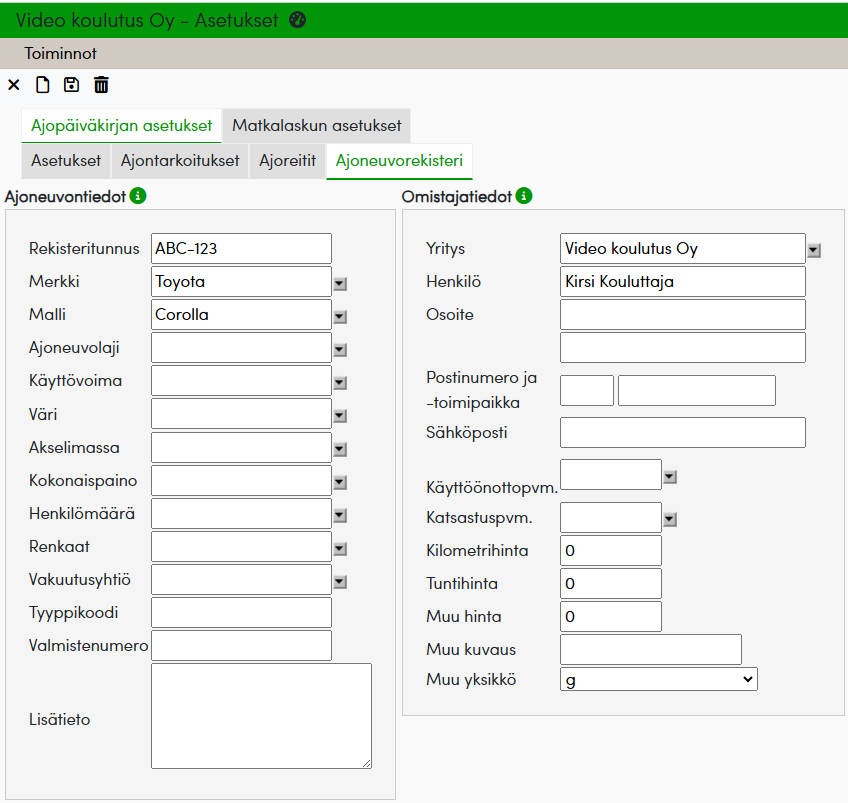This screenshot has height=803, width=848.
Task: Click the Rekisteritunnus input field
Action: coord(241,249)
